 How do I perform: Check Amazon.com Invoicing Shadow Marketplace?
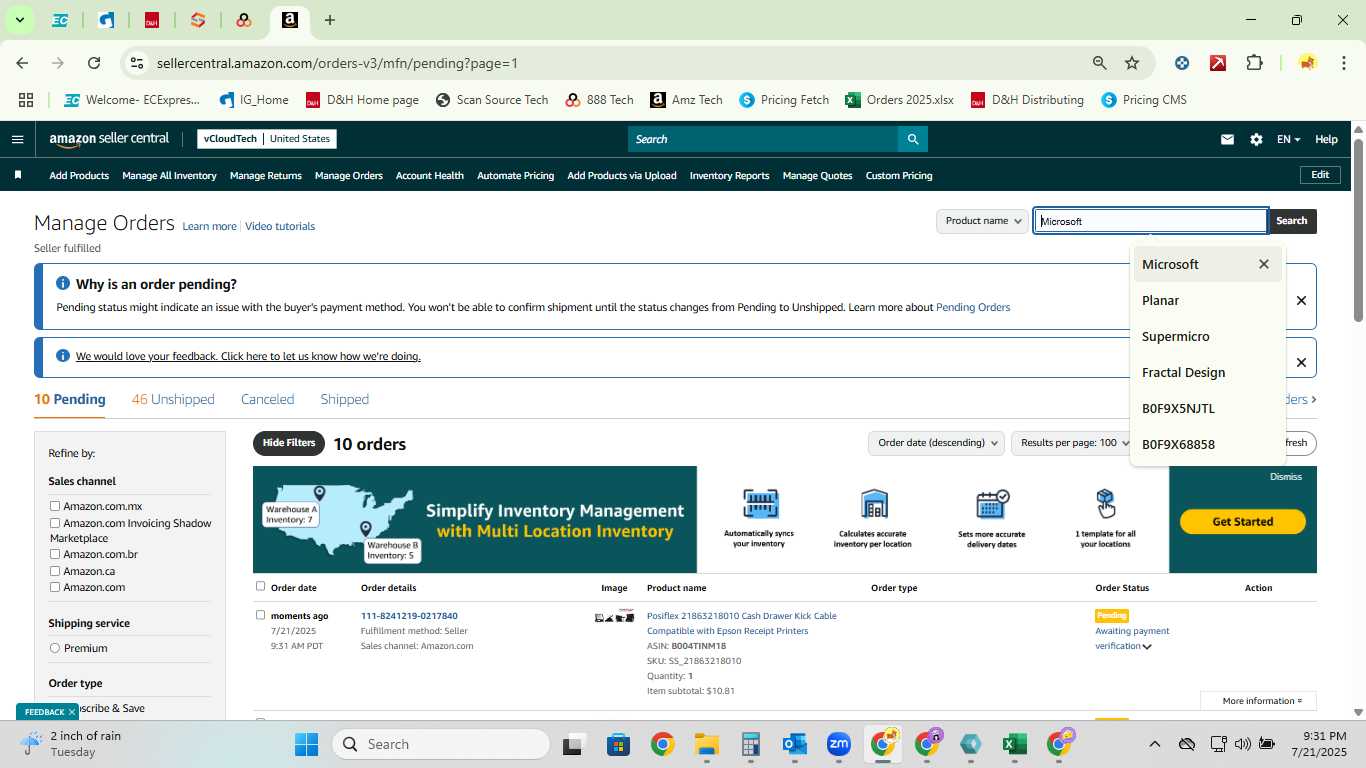click(x=55, y=523)
